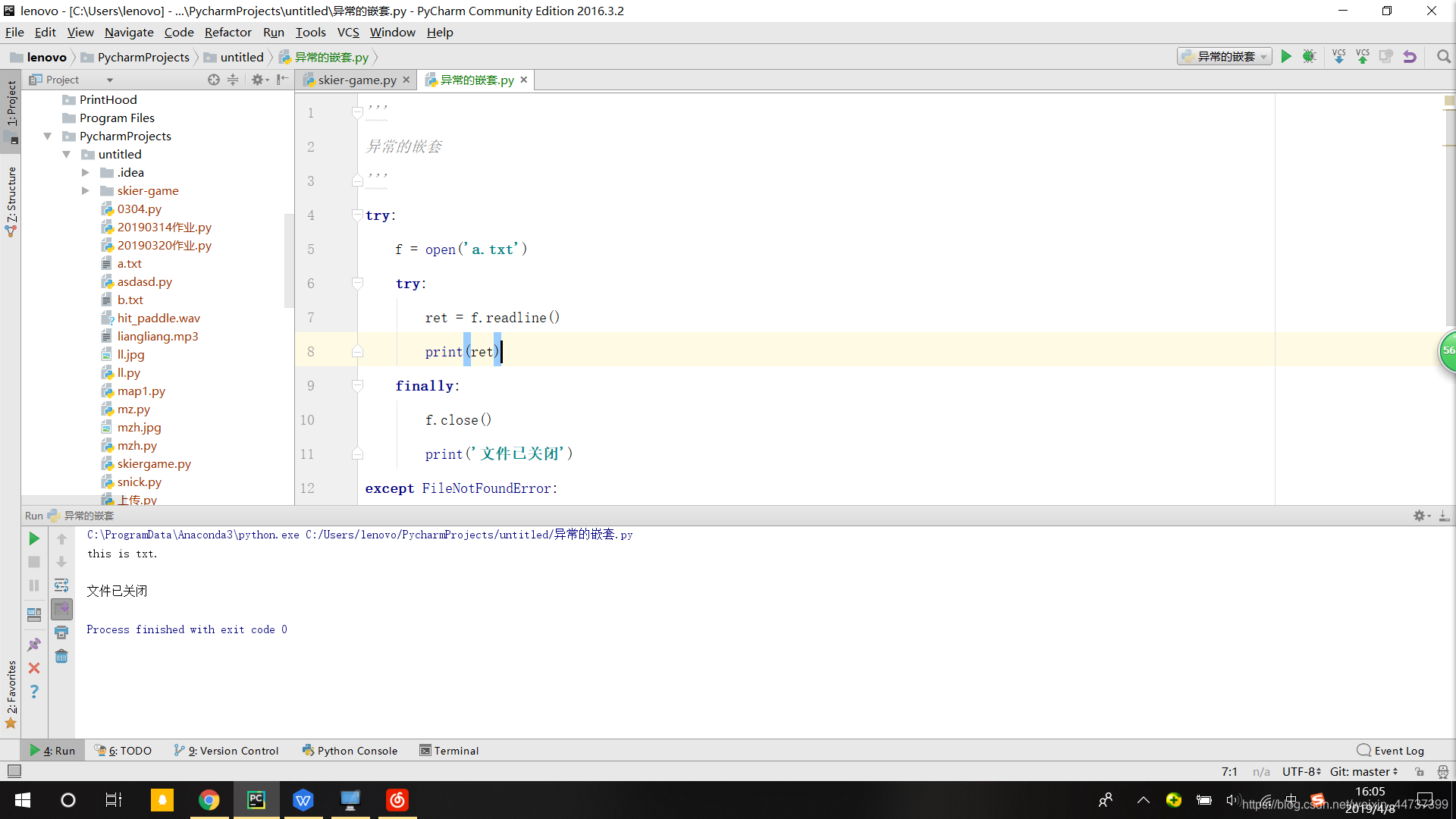Image resolution: width=1456 pixels, height=819 pixels.
Task: Toggle the Structure side panel
Action: (x=11, y=200)
